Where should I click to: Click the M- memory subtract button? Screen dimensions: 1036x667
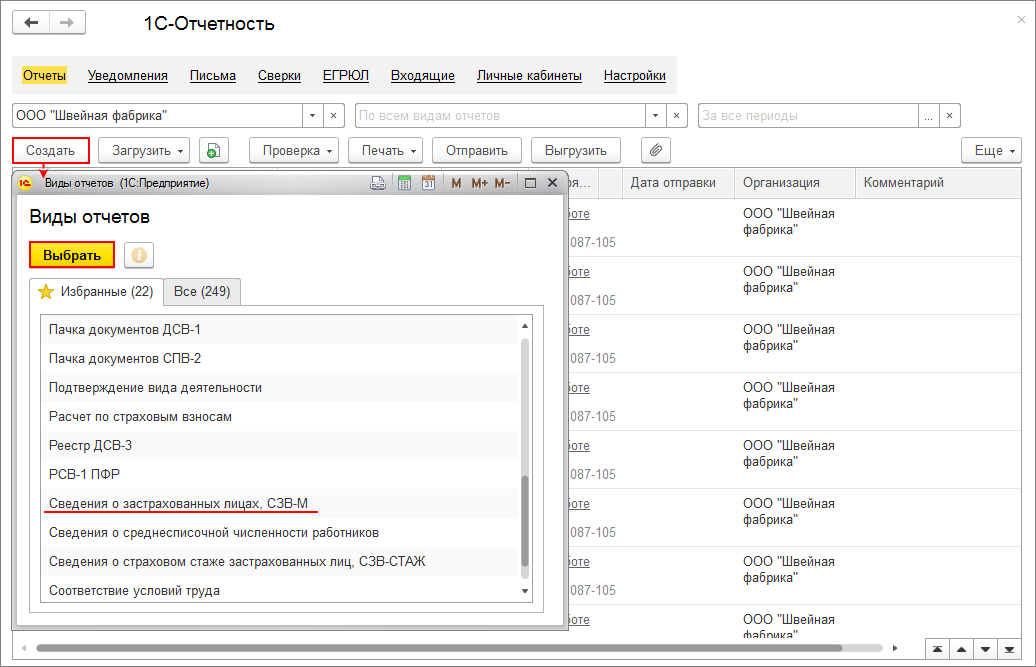pyautogui.click(x=502, y=183)
